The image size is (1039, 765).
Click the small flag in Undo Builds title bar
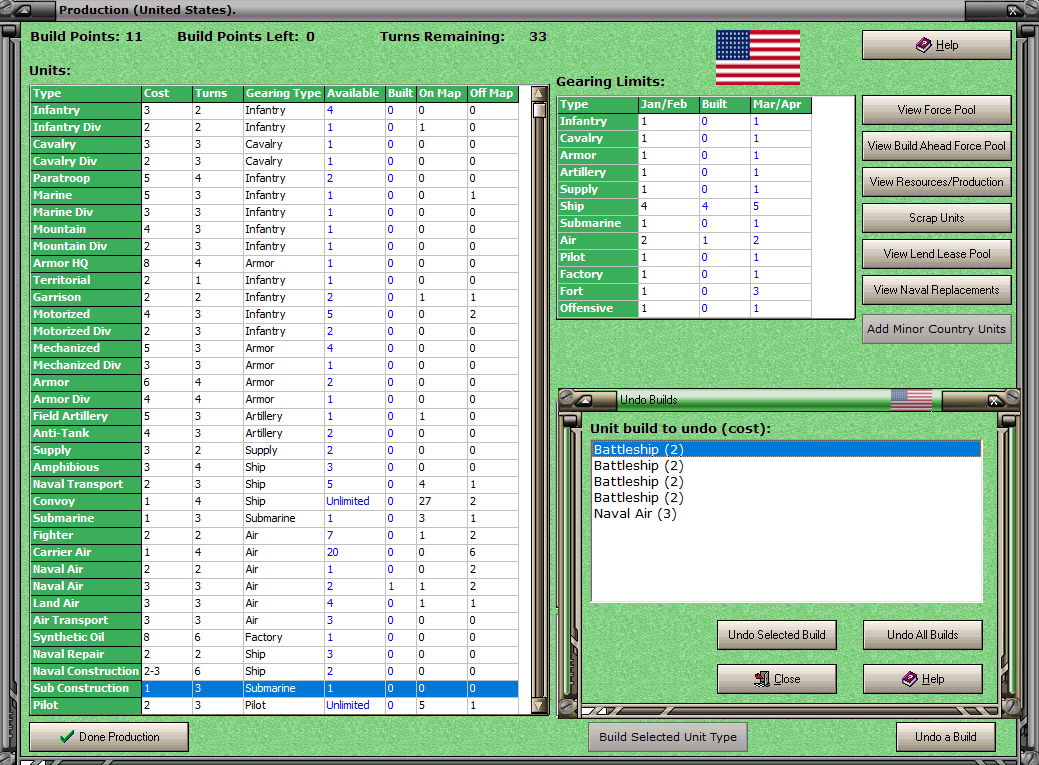point(911,400)
